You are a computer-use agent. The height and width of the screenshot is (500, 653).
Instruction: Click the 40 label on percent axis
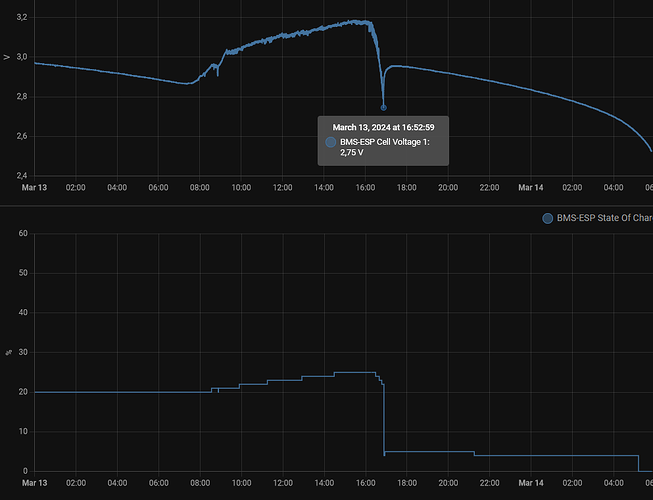[x=23, y=312]
